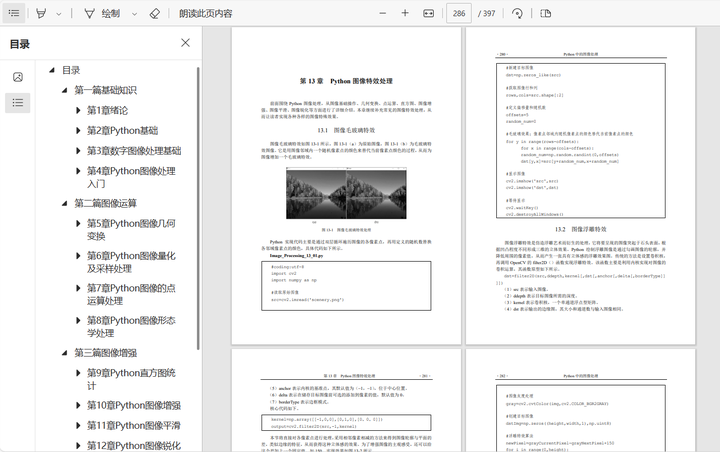This screenshot has width=720, height=452.
Task: Expand 第2章Python基础 chapter arrow
Action: 78,130
